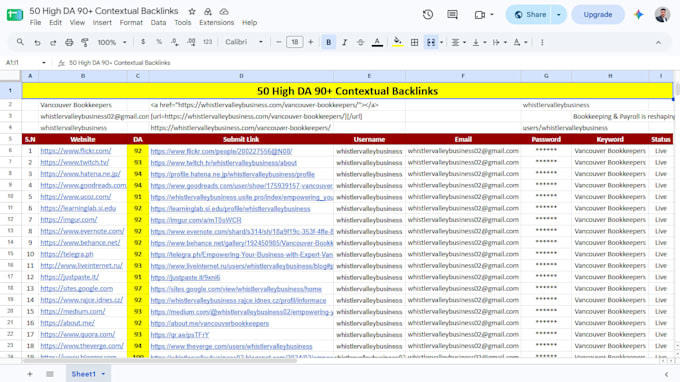Open the user profile avatar
Image resolution: width=680 pixels, height=382 pixels.
662,14
